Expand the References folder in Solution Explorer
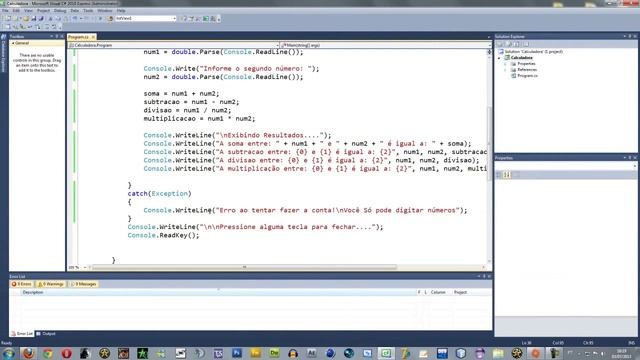The image size is (640, 360). point(505,70)
